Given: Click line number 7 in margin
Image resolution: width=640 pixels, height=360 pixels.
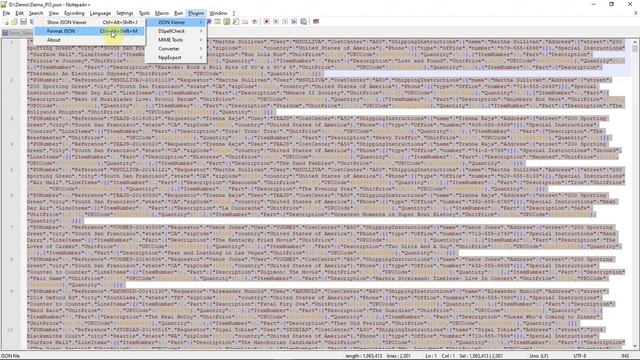Looking at the screenshot, I should [x=11, y=227].
